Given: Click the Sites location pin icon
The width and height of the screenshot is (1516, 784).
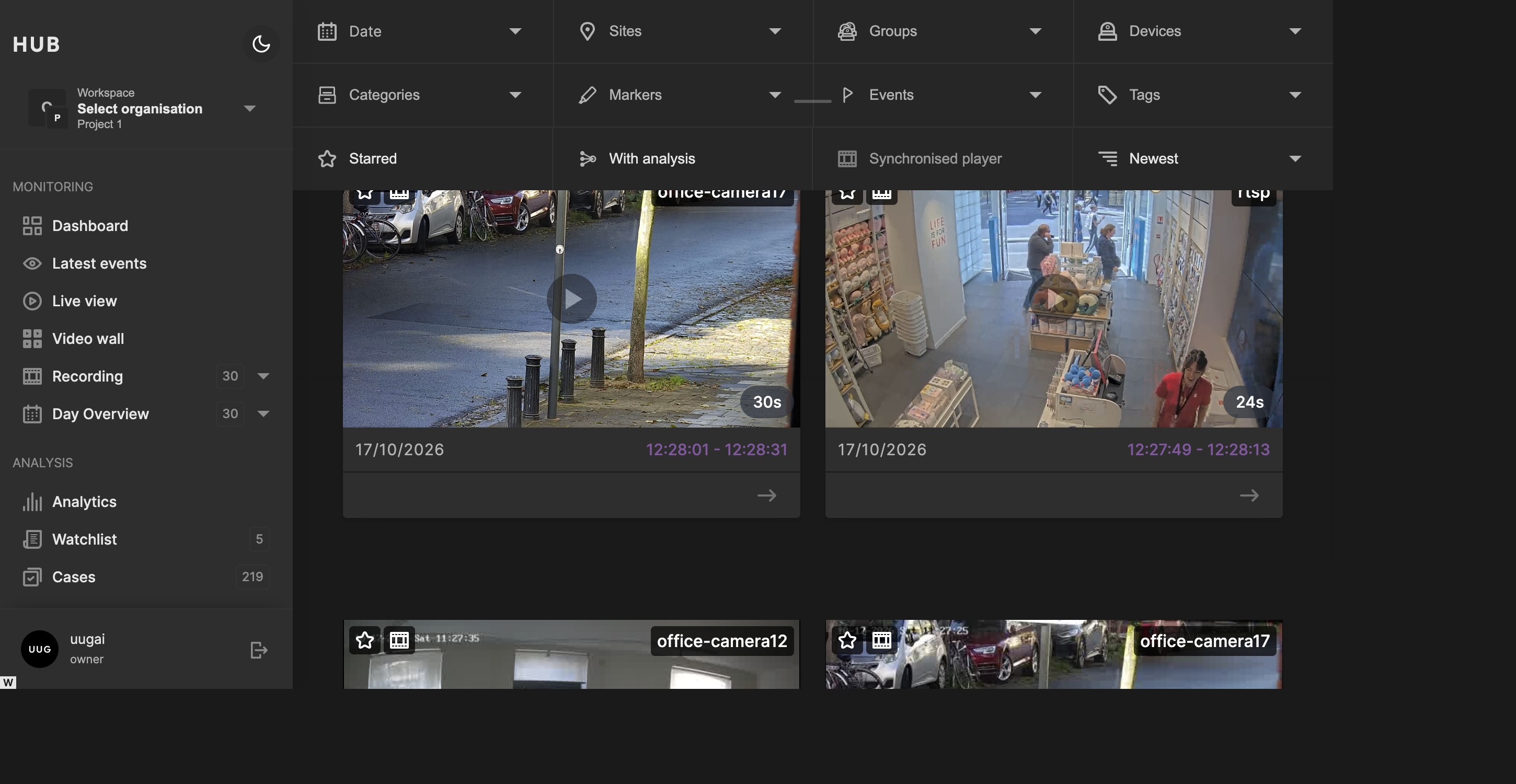Looking at the screenshot, I should pos(587,31).
